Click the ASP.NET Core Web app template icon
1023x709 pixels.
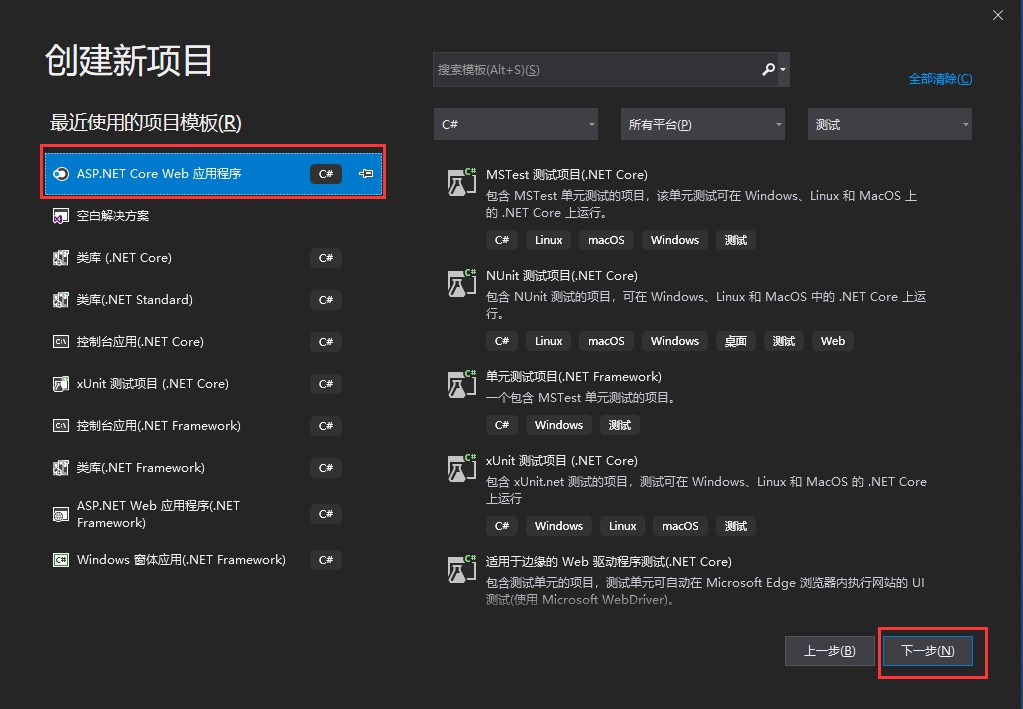[61, 173]
